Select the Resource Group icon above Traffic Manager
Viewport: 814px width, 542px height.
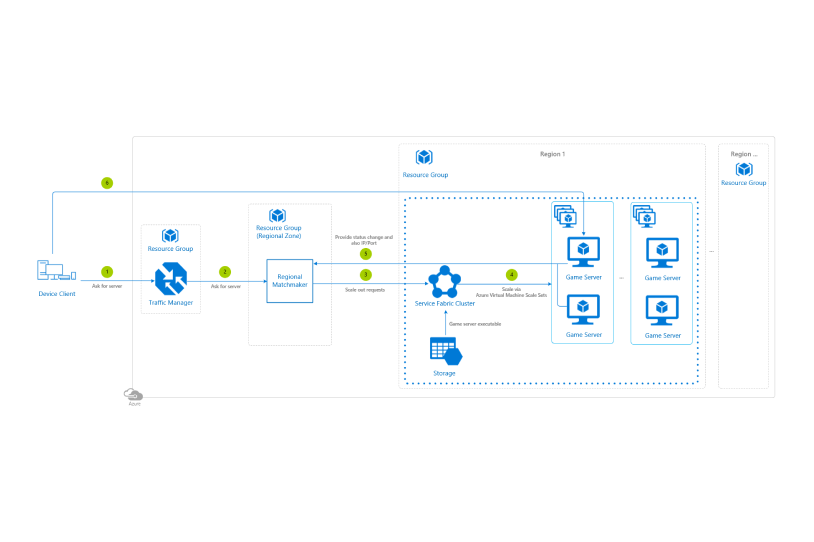click(x=170, y=236)
